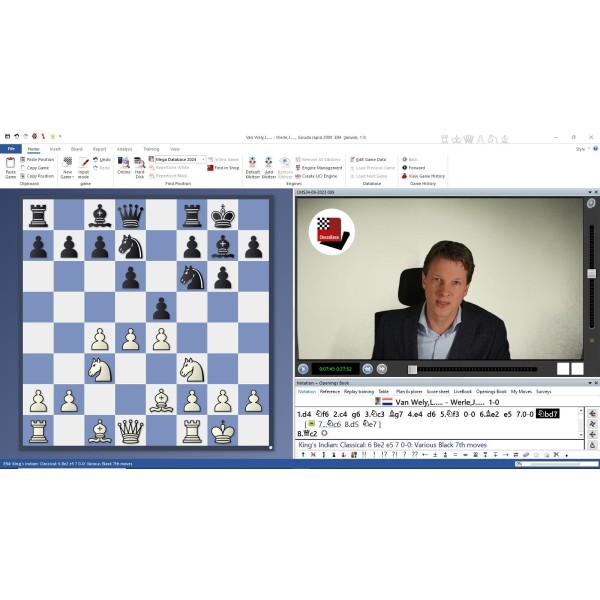Open the Style dropdown
The image size is (600, 600).
(x=582, y=149)
